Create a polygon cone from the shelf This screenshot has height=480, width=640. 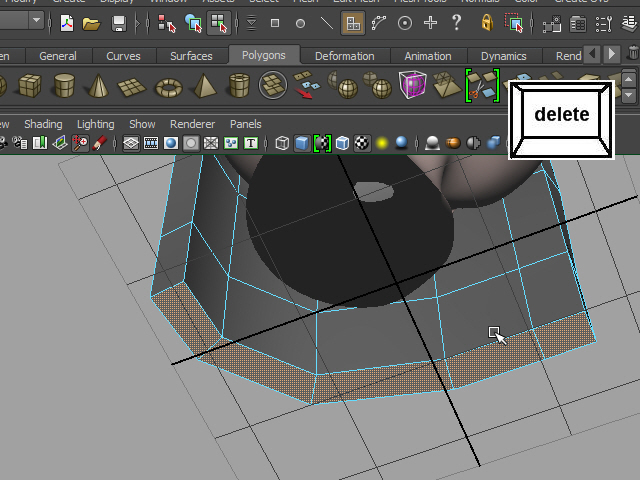pos(98,85)
